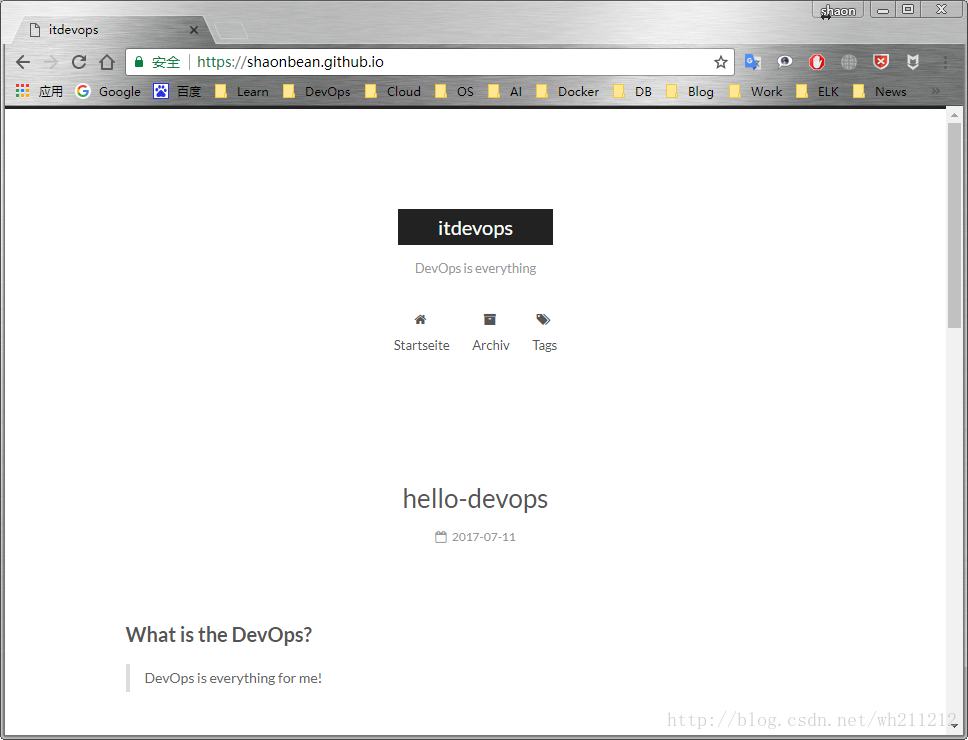968x740 pixels.
Task: Open the hello-devops post title
Action: [x=475, y=499]
